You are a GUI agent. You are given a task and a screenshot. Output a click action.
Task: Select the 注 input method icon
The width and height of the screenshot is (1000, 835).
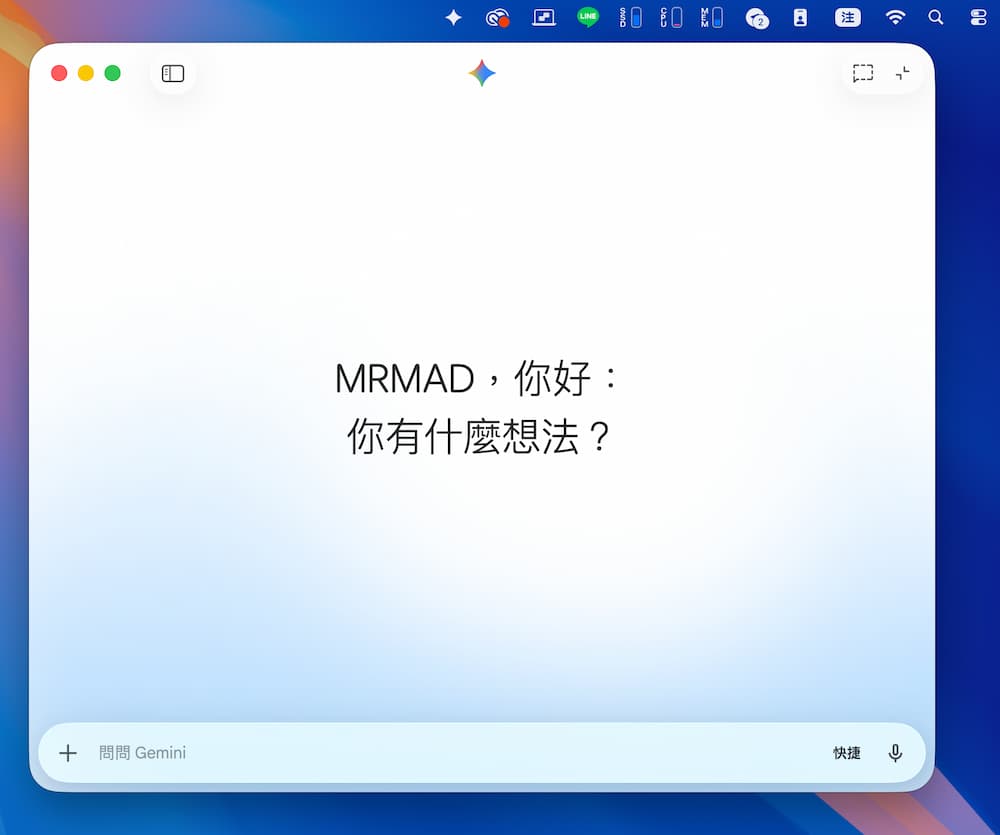click(x=847, y=17)
